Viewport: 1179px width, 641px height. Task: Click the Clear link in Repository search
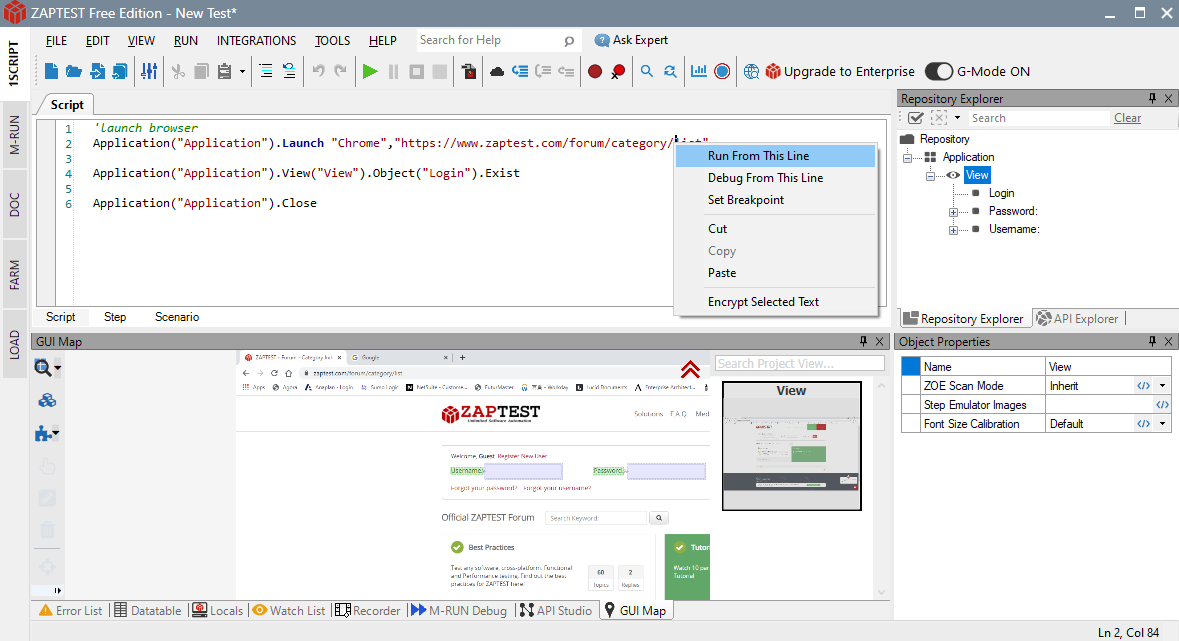tap(1127, 118)
